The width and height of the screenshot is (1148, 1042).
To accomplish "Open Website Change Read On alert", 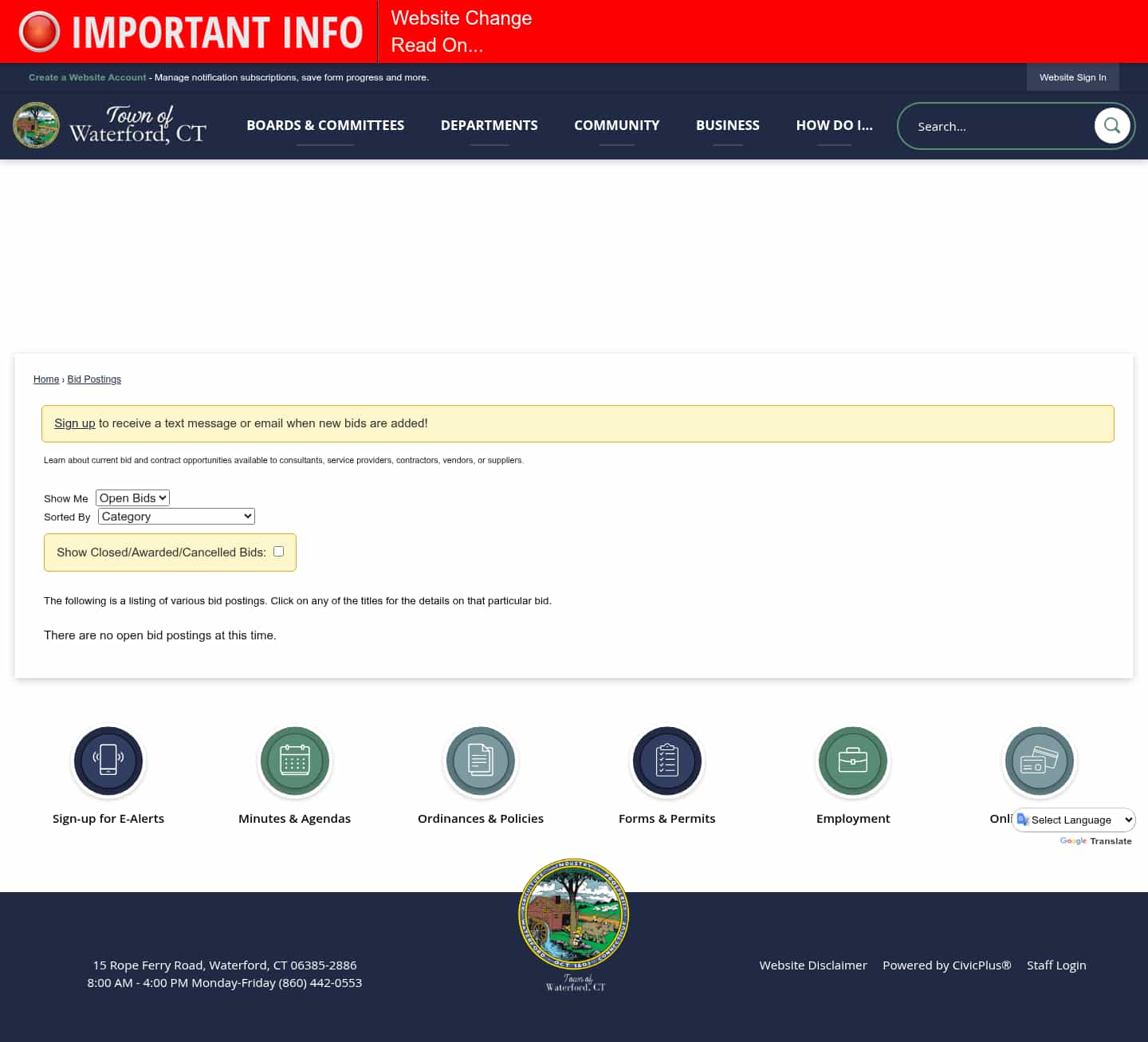I will [x=461, y=32].
